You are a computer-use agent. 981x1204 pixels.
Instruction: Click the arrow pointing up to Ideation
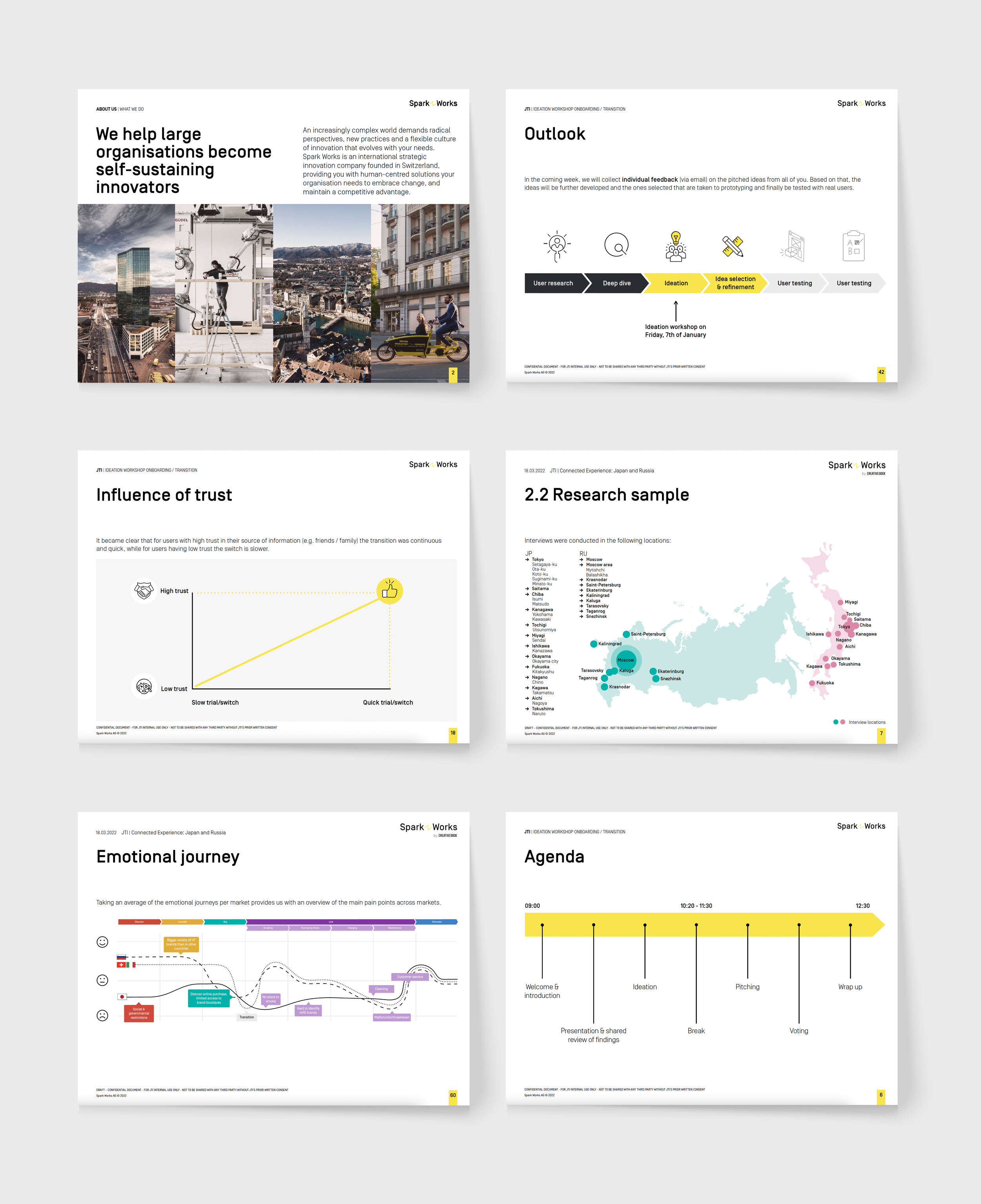(x=676, y=311)
